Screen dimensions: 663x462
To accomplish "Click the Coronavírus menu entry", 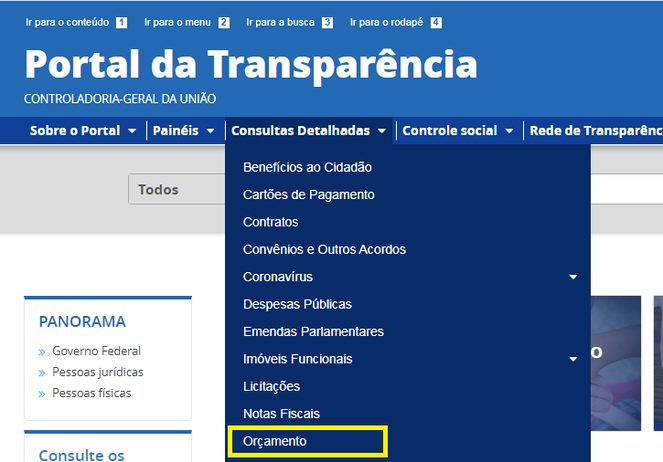I will [278, 277].
